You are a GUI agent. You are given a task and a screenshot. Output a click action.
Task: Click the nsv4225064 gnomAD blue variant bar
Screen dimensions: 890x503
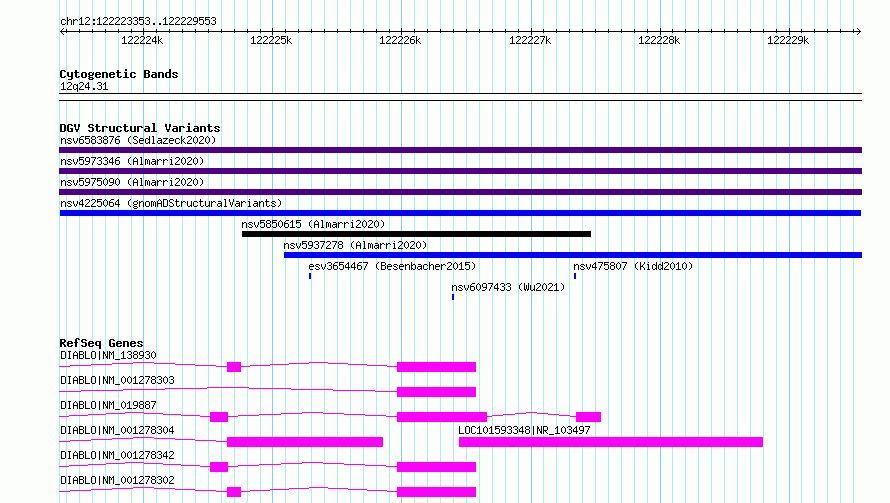(460, 213)
